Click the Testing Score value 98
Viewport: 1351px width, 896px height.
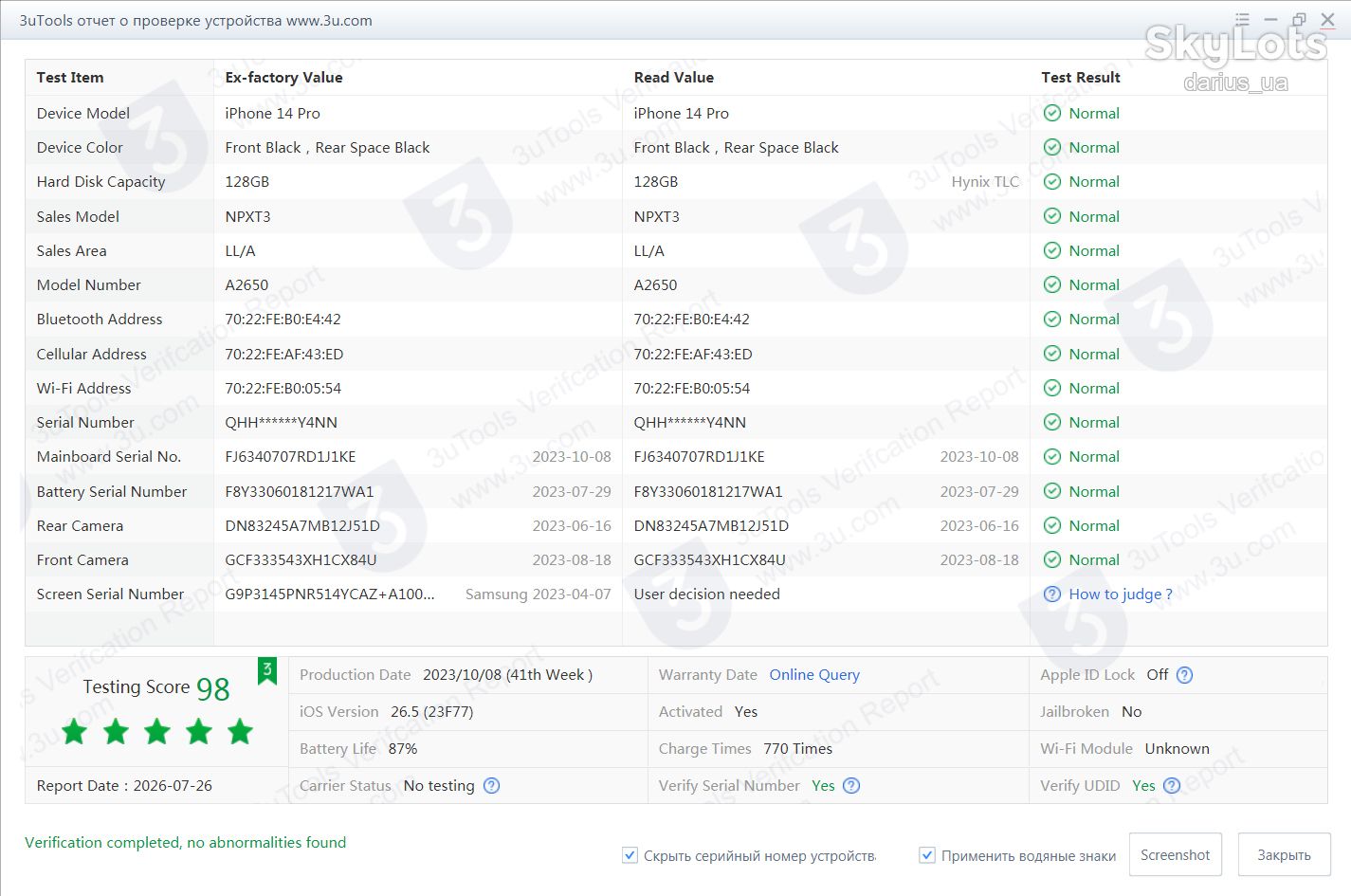213,689
